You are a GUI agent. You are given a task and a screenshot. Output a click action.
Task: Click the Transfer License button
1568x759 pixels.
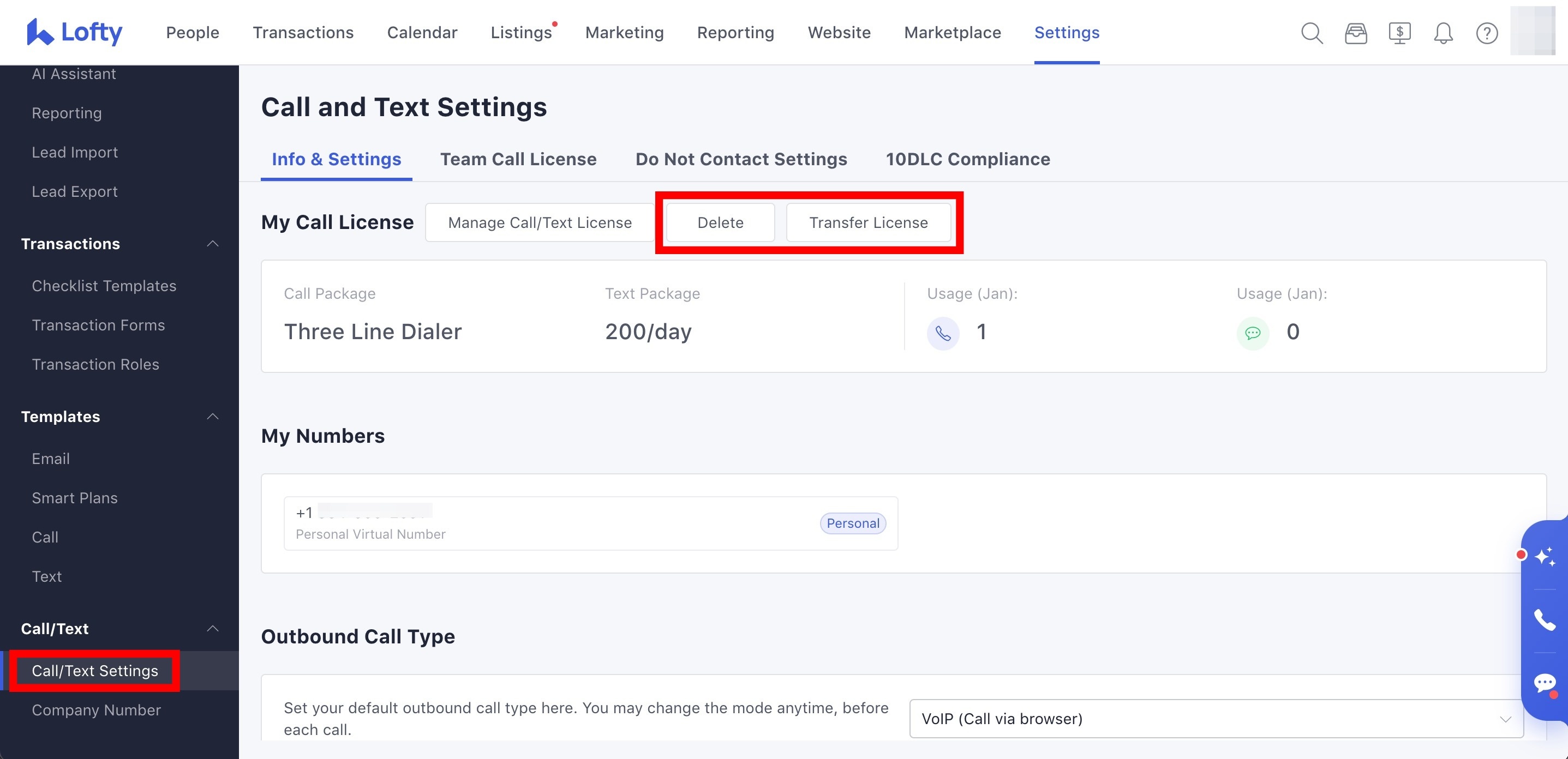869,222
